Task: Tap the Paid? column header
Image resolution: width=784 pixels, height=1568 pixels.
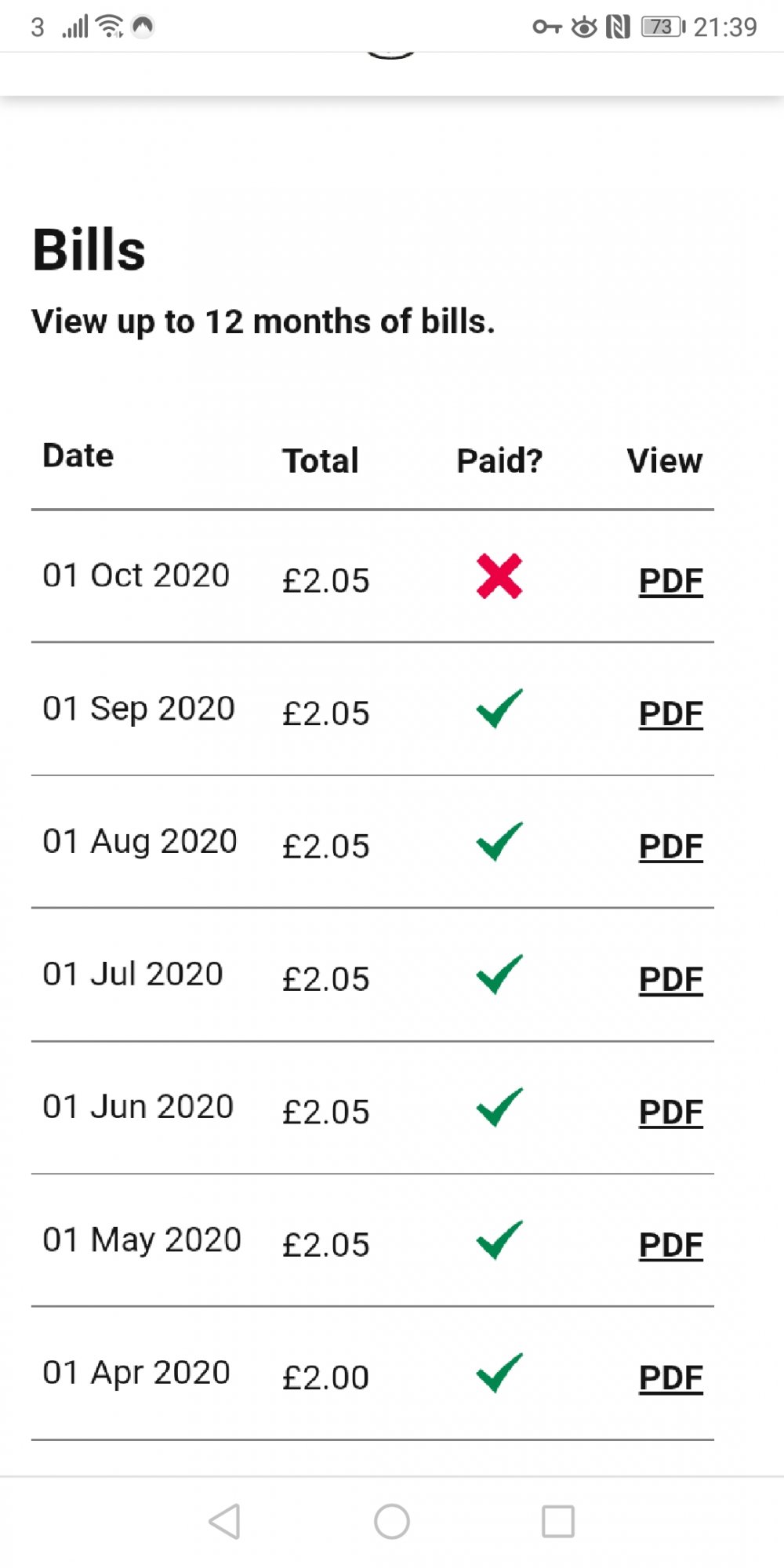Action: pos(499,461)
